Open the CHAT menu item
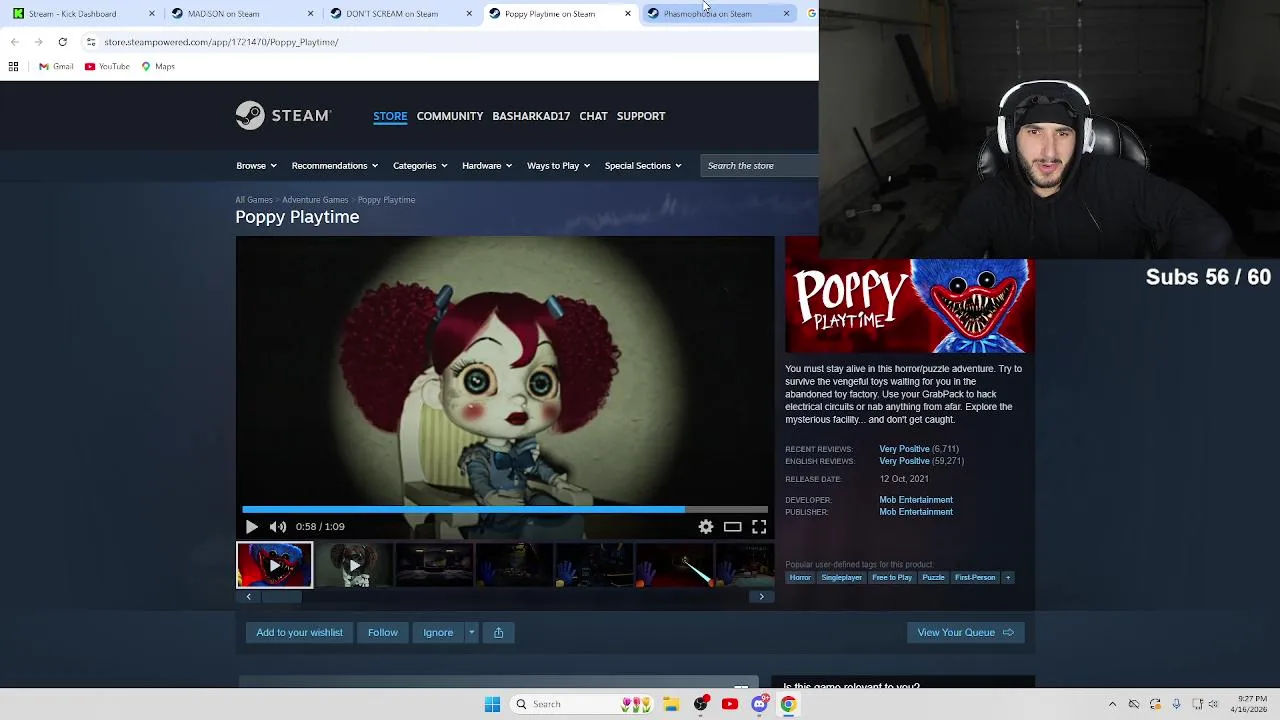The width and height of the screenshot is (1280, 720). click(593, 116)
